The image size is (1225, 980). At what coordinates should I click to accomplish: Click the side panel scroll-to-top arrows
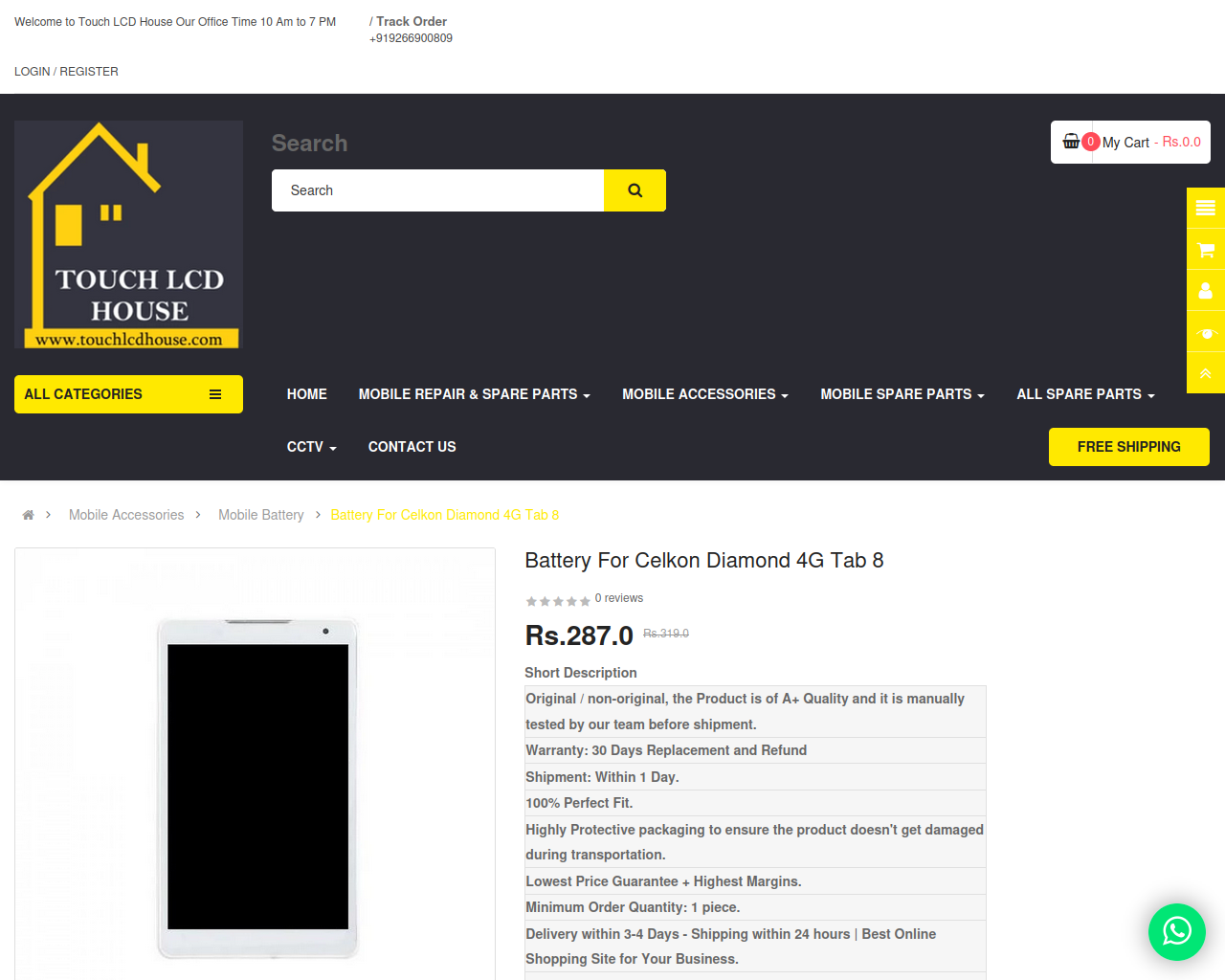pos(1206,373)
